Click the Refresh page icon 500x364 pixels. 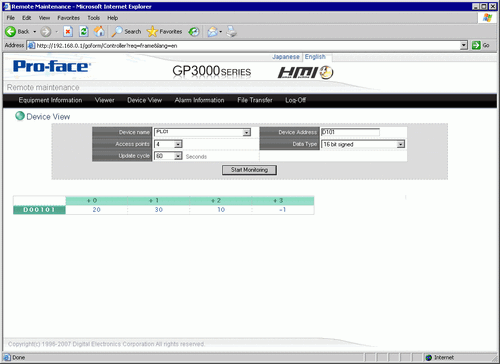pyautogui.click(x=84, y=32)
